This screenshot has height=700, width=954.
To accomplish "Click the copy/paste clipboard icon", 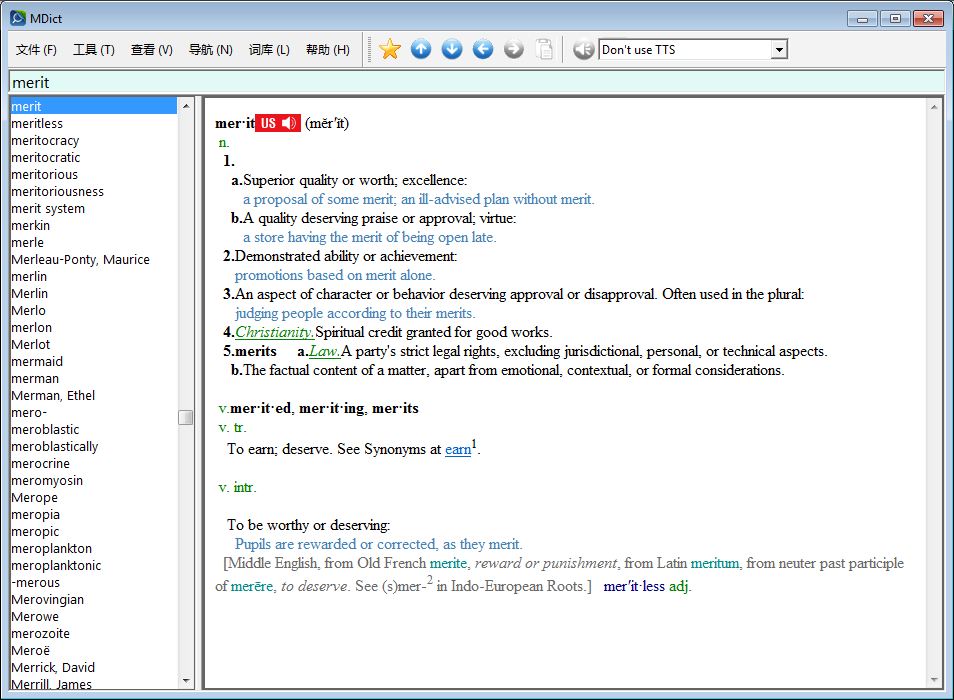I will pyautogui.click(x=544, y=49).
